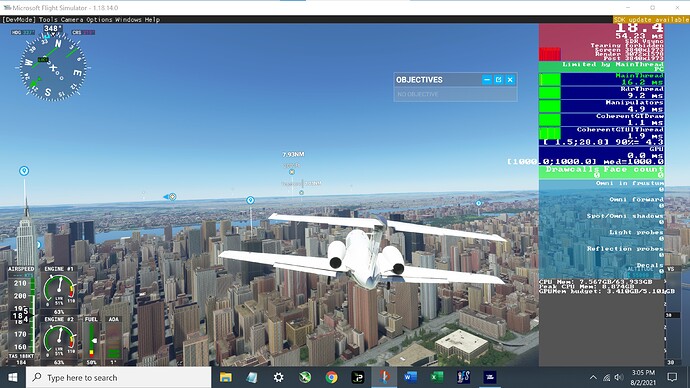
Task: Open the network status tray icon
Action: (x=606, y=377)
